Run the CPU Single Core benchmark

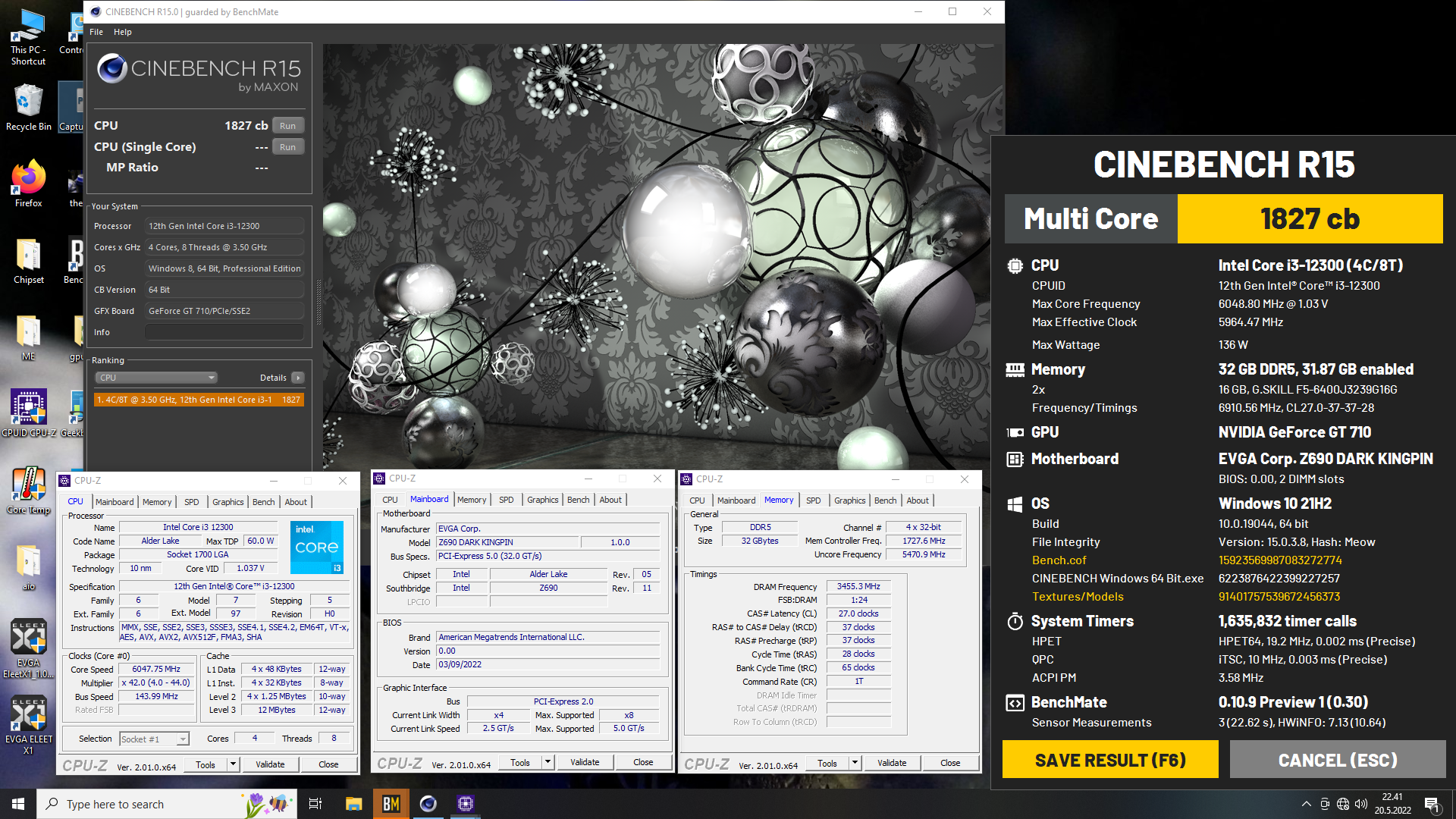(x=288, y=147)
